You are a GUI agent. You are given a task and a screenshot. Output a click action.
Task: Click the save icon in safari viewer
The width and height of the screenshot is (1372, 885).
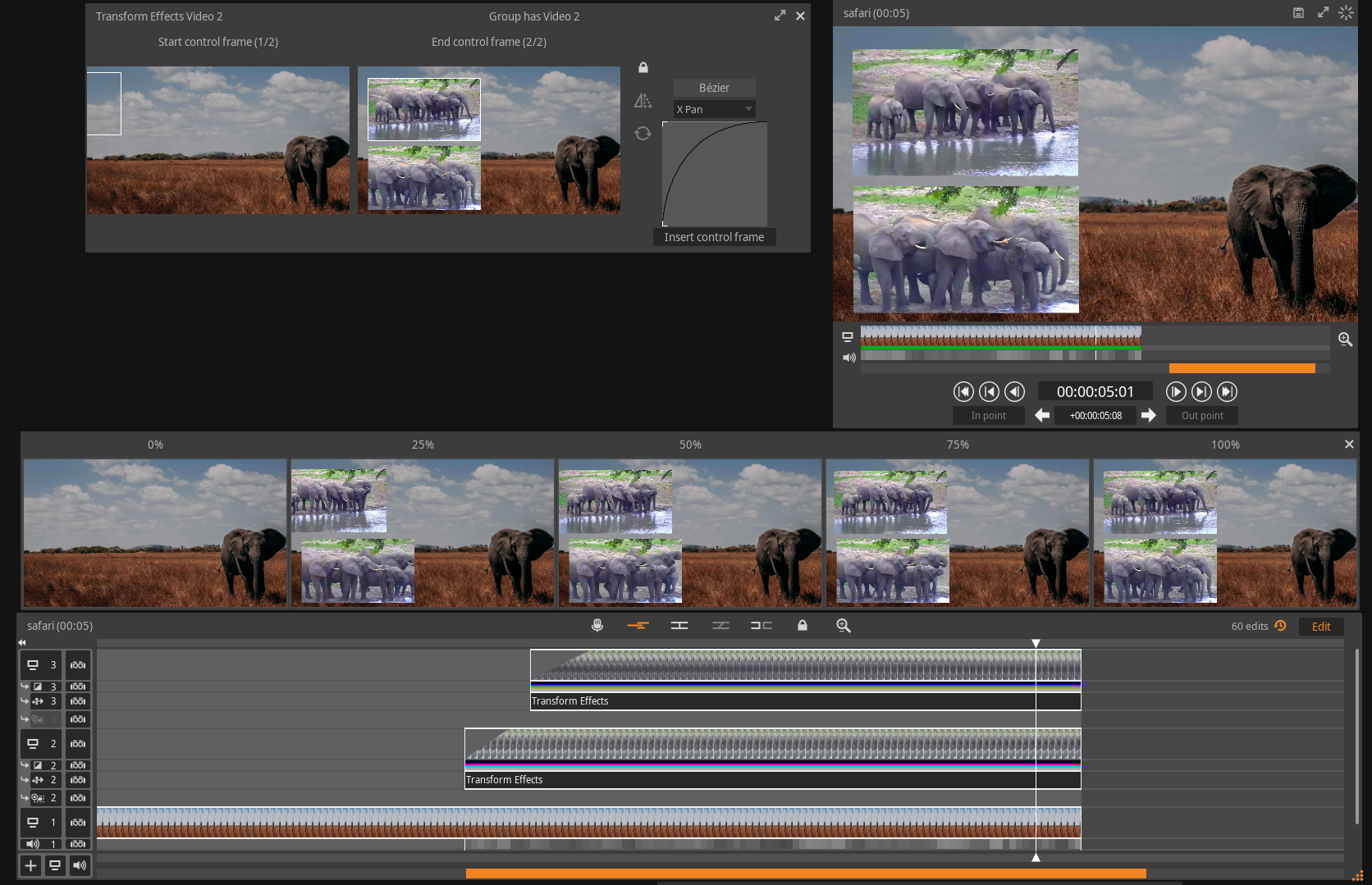point(1298,13)
